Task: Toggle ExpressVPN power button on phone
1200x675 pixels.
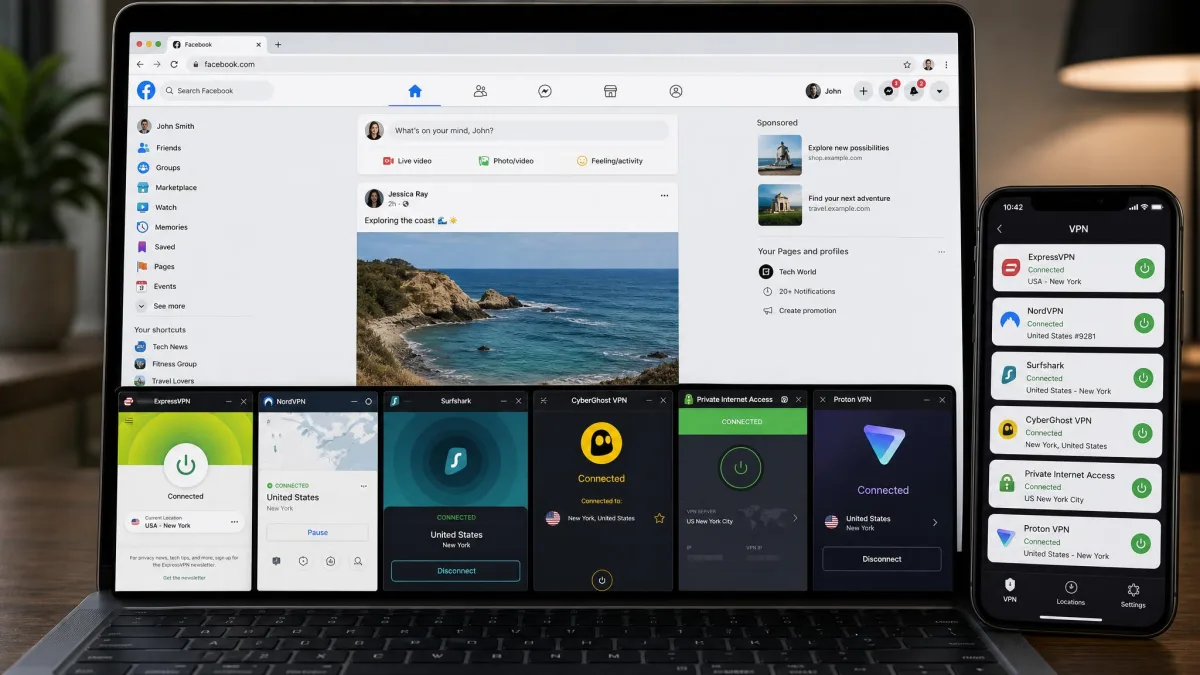Action: pyautogui.click(x=1144, y=268)
